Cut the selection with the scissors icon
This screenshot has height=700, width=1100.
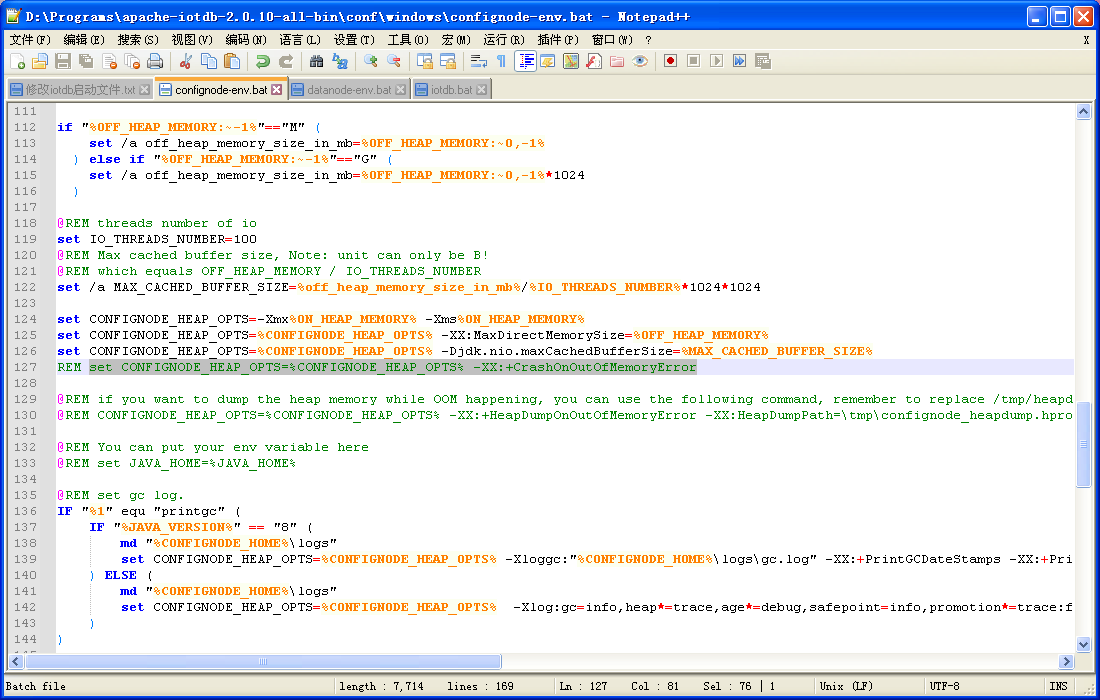tap(186, 62)
